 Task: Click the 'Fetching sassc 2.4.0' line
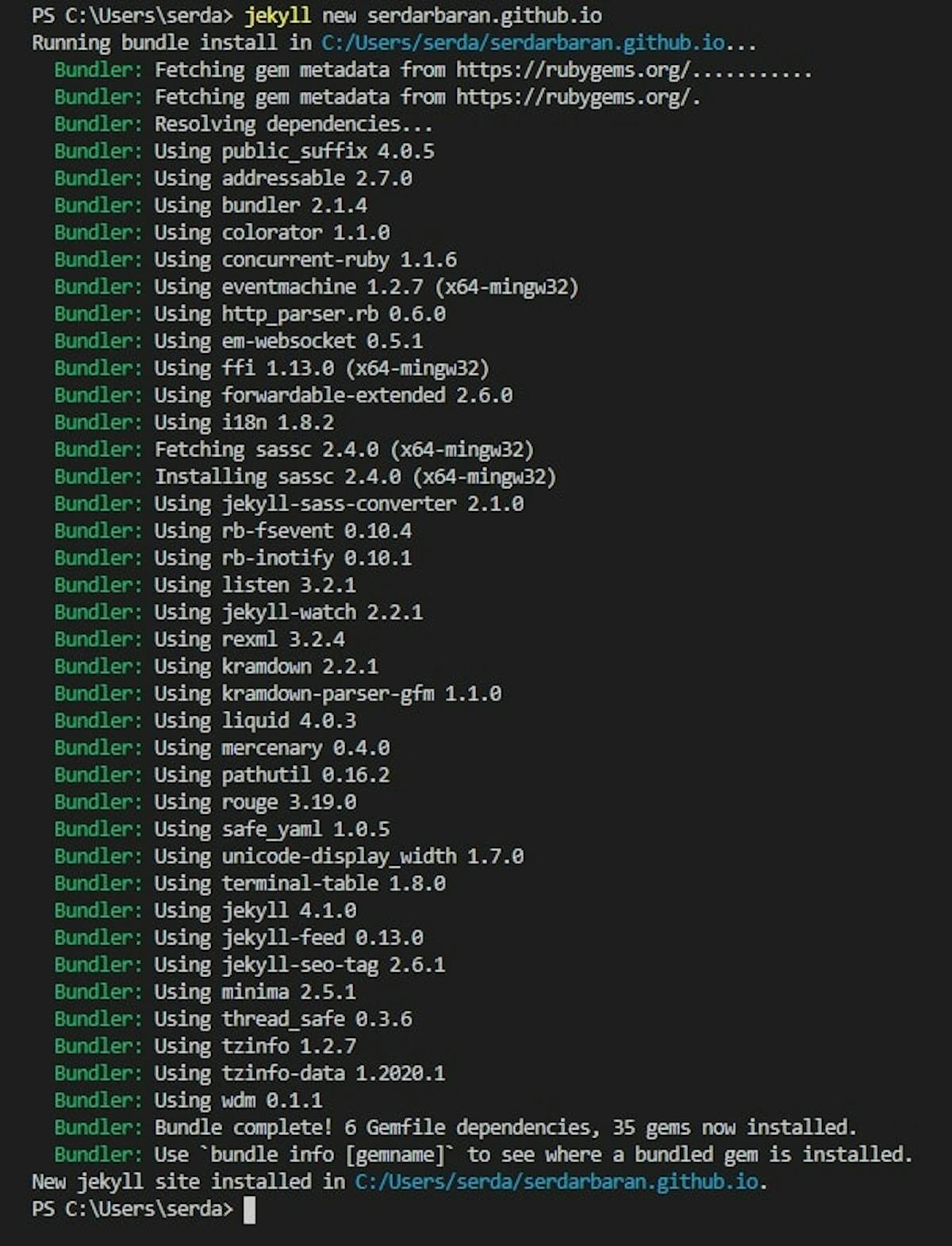[344, 450]
